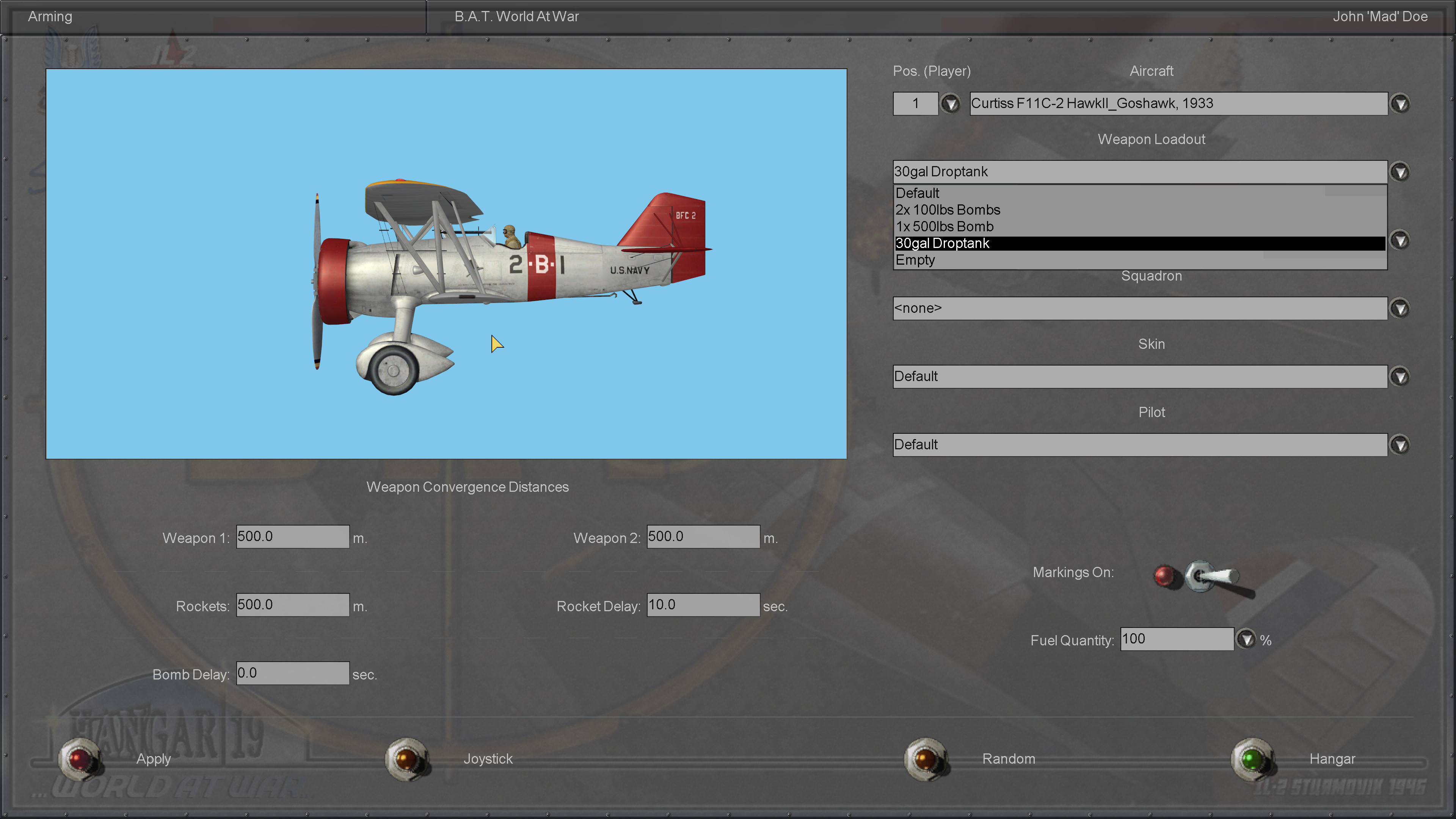Screen dimensions: 1456x819
Task: Click the Hangar text label
Action: click(x=1332, y=758)
